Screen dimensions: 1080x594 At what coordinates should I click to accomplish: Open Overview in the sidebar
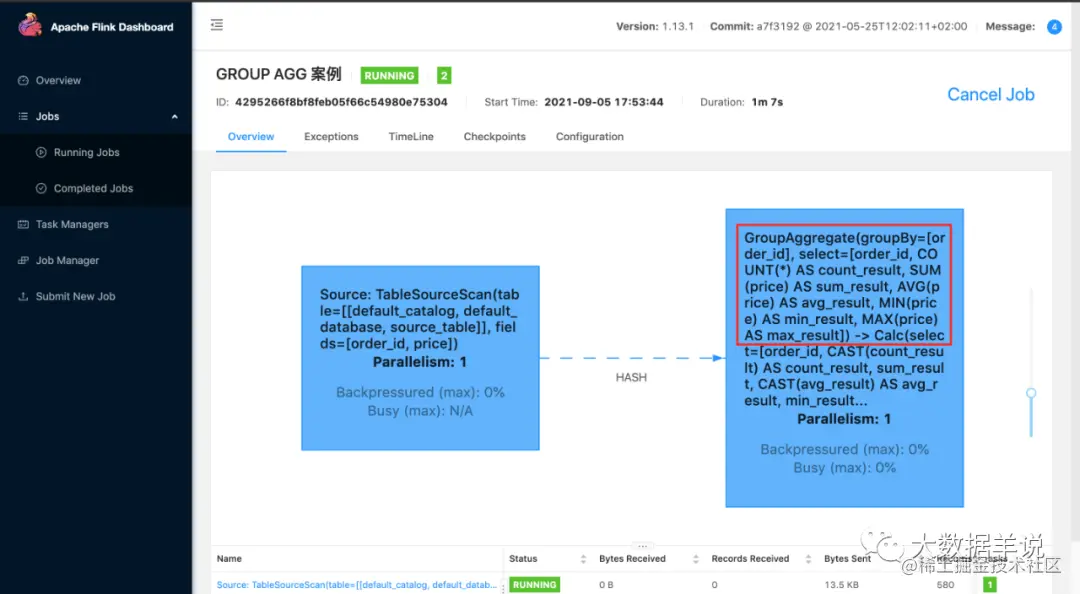[58, 81]
